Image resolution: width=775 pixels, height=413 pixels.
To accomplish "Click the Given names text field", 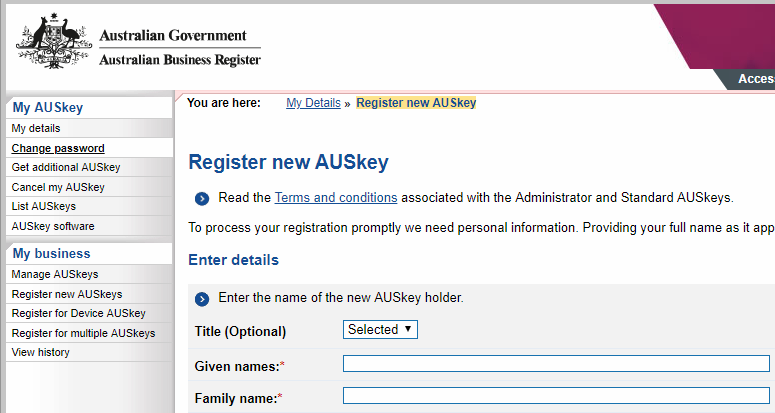I will [556, 364].
